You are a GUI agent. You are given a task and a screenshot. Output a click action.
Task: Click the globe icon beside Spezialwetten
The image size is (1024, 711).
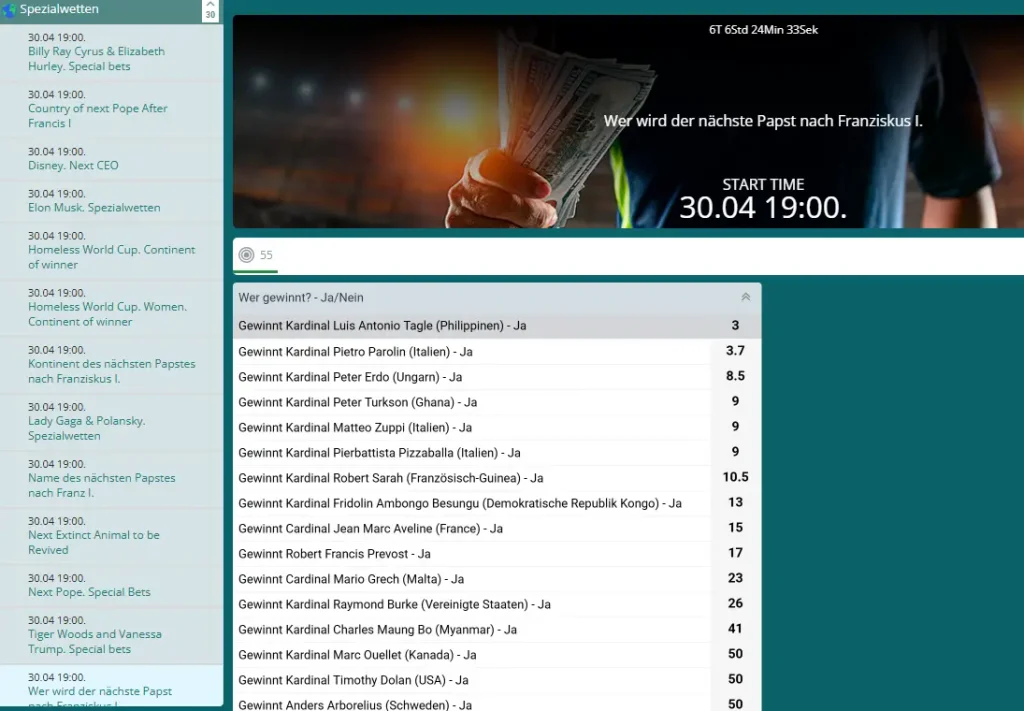coord(8,9)
